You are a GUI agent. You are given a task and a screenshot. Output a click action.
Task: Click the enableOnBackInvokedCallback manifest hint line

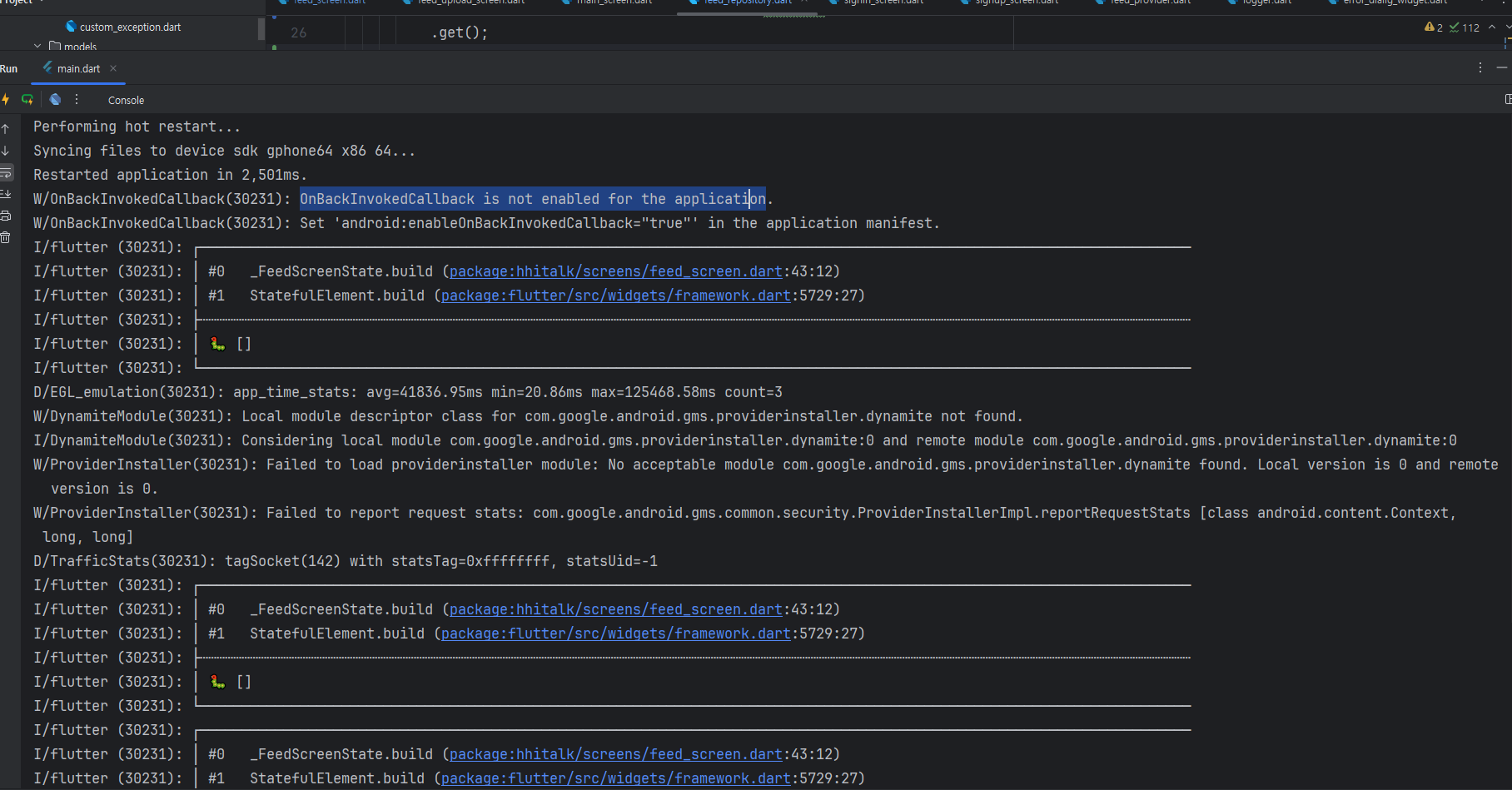(486, 223)
